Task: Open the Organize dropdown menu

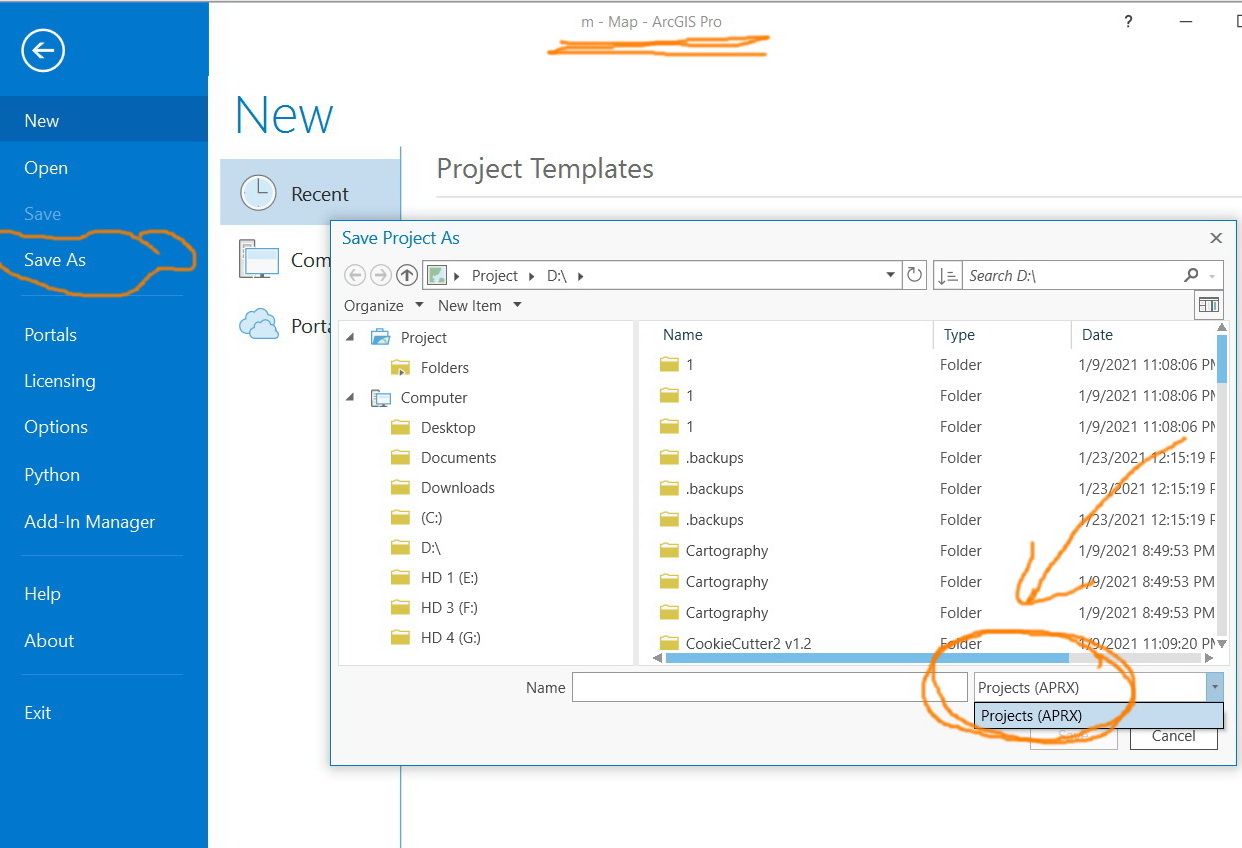Action: (383, 305)
